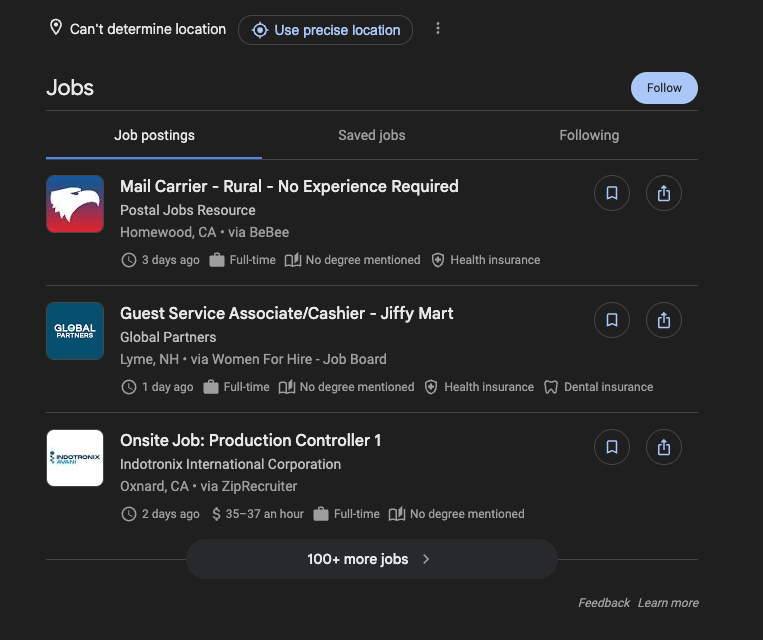Image resolution: width=763 pixels, height=640 pixels.
Task: Open Onsite Job: Production Controller 1 title
Action: [251, 440]
